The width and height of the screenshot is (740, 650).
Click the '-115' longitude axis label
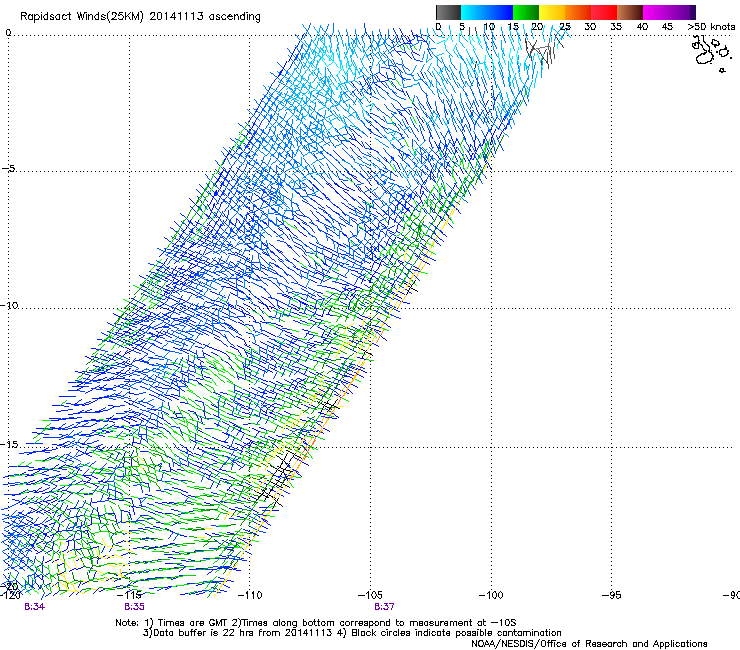(x=129, y=595)
